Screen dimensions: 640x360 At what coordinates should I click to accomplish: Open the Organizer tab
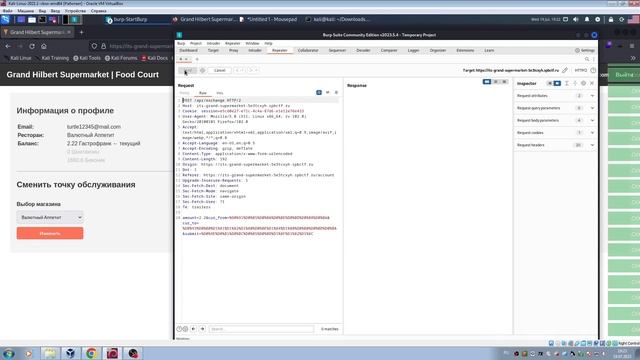tap(438, 50)
